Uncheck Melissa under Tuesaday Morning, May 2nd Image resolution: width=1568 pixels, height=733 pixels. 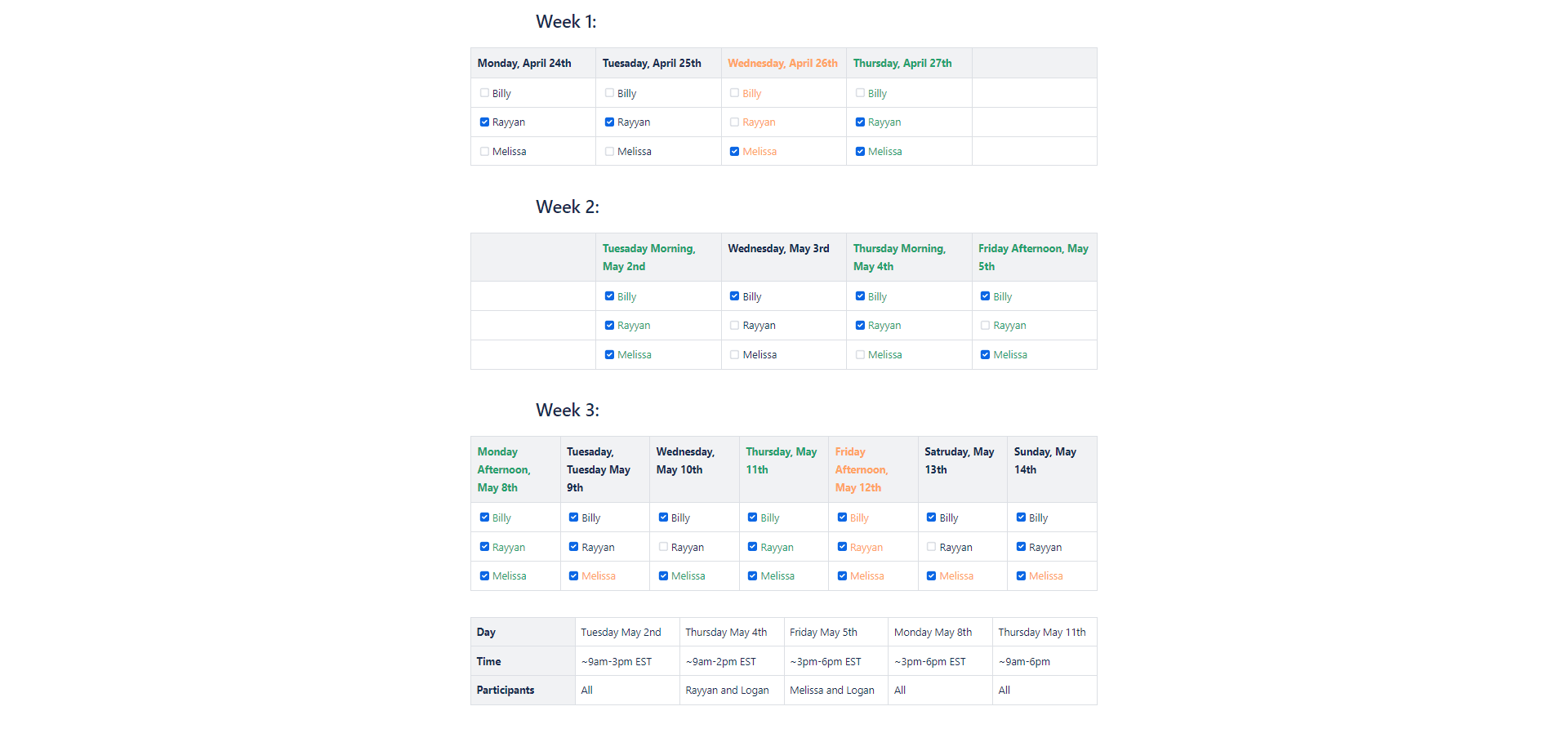(x=609, y=354)
